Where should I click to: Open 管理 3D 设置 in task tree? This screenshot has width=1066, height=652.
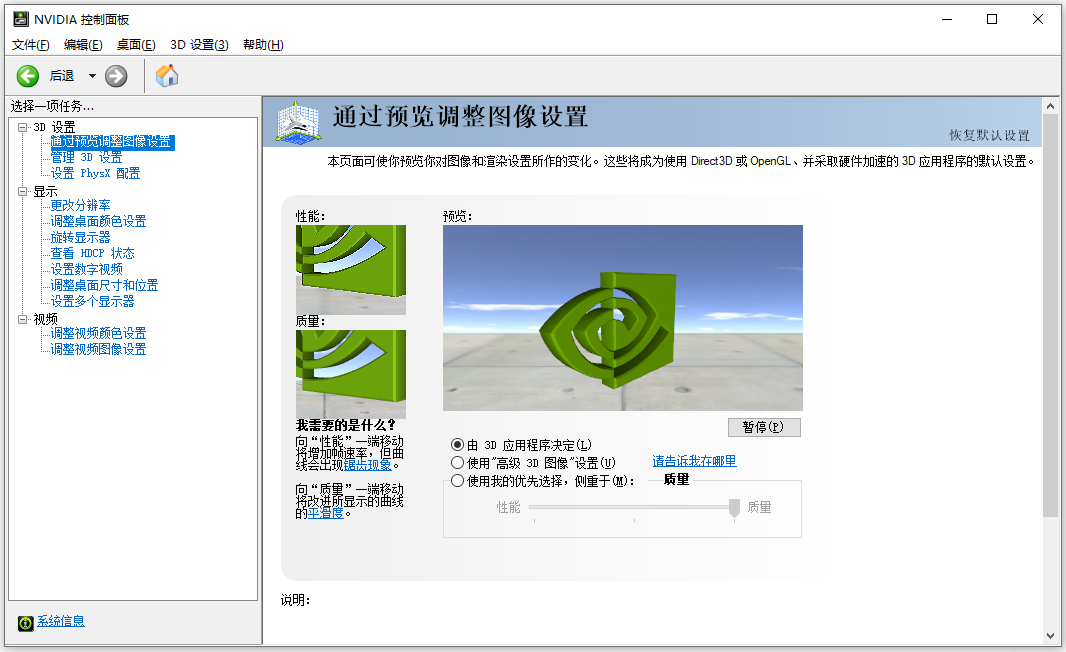[x=86, y=158]
